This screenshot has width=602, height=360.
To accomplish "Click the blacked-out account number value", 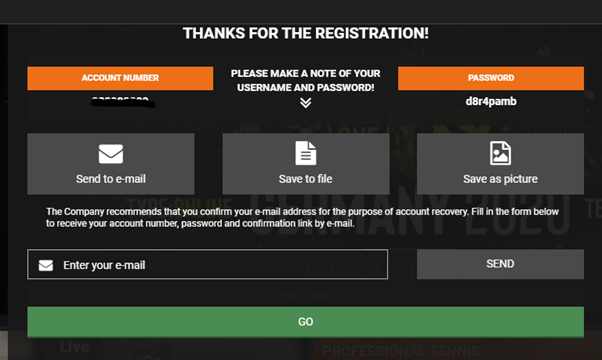I will (x=123, y=102).
